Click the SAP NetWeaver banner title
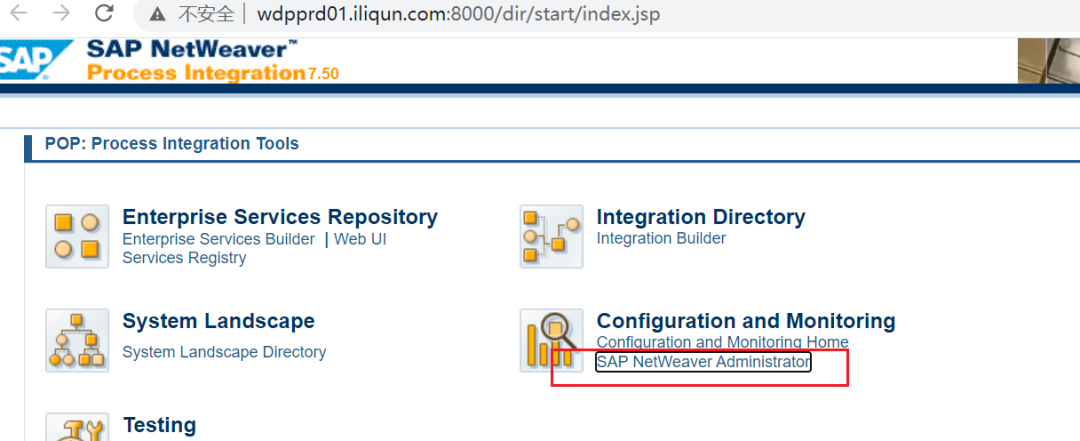The height and width of the screenshot is (441, 1080). click(x=192, y=49)
